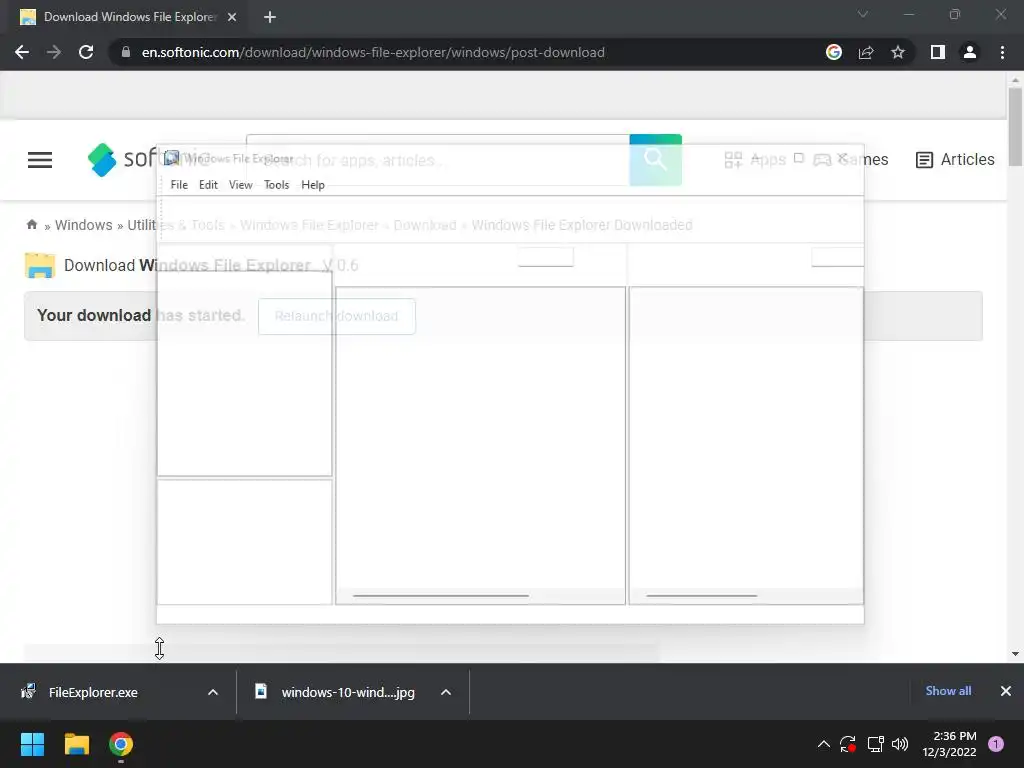Open the windows-10-wind....jpg download
This screenshot has height=768, width=1024.
pos(347,692)
